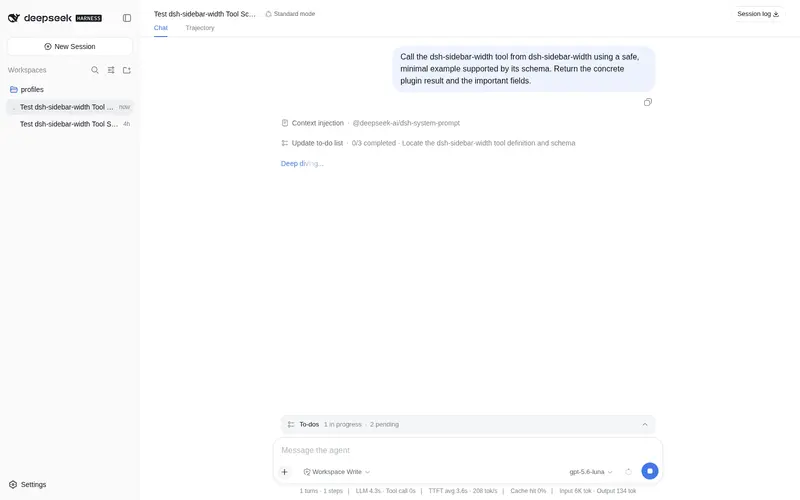Click the @deepseek-ai/dsh-system-prompt reference

point(406,123)
